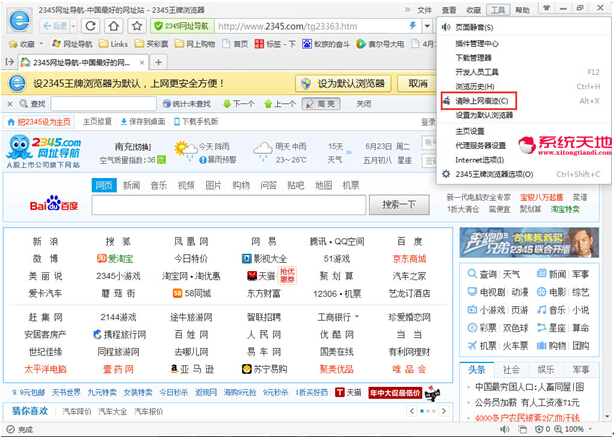Screen dimensions: 614x439
Task: Click next arrow in 猜你喜欢 carousel
Action: coord(444,411)
